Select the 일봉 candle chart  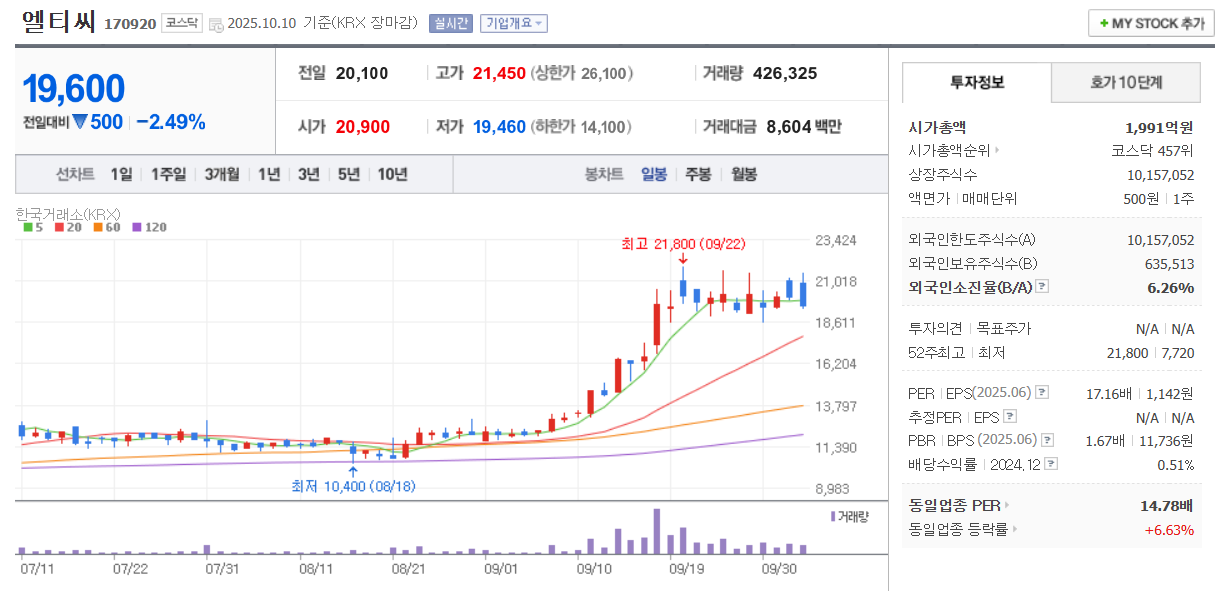pos(654,174)
